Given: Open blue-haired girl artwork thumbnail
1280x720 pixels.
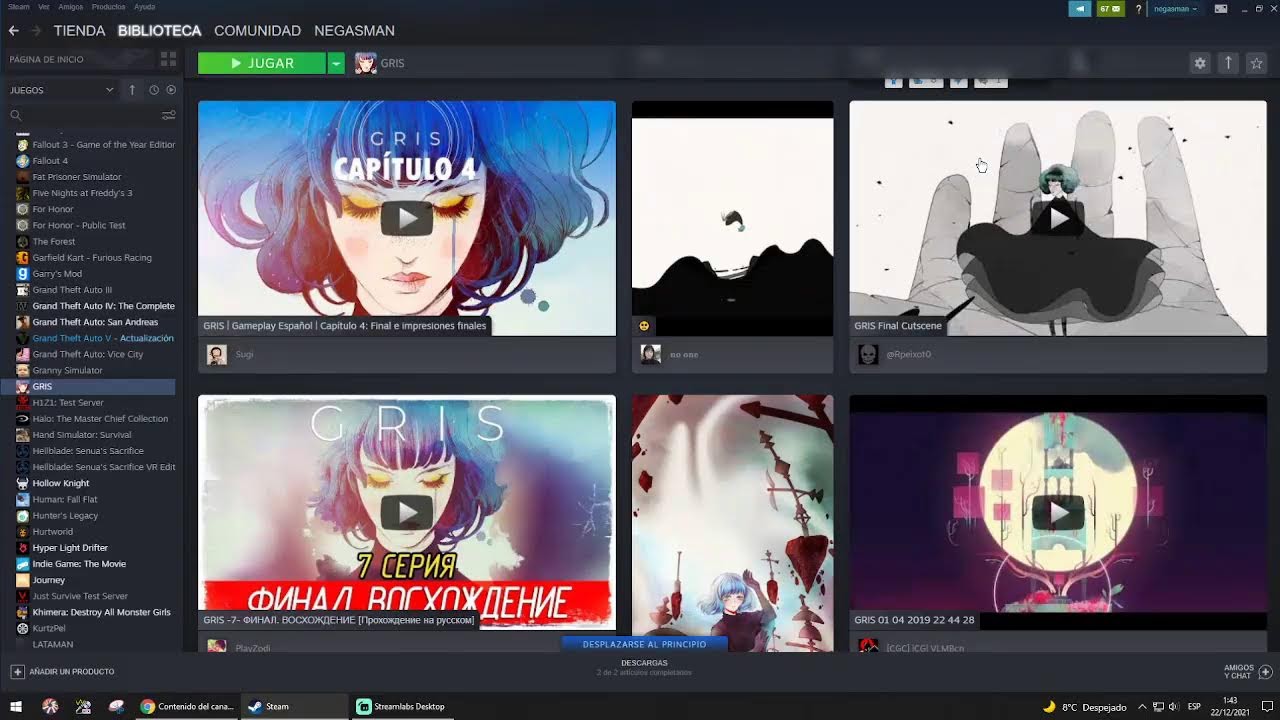Looking at the screenshot, I should point(732,523).
